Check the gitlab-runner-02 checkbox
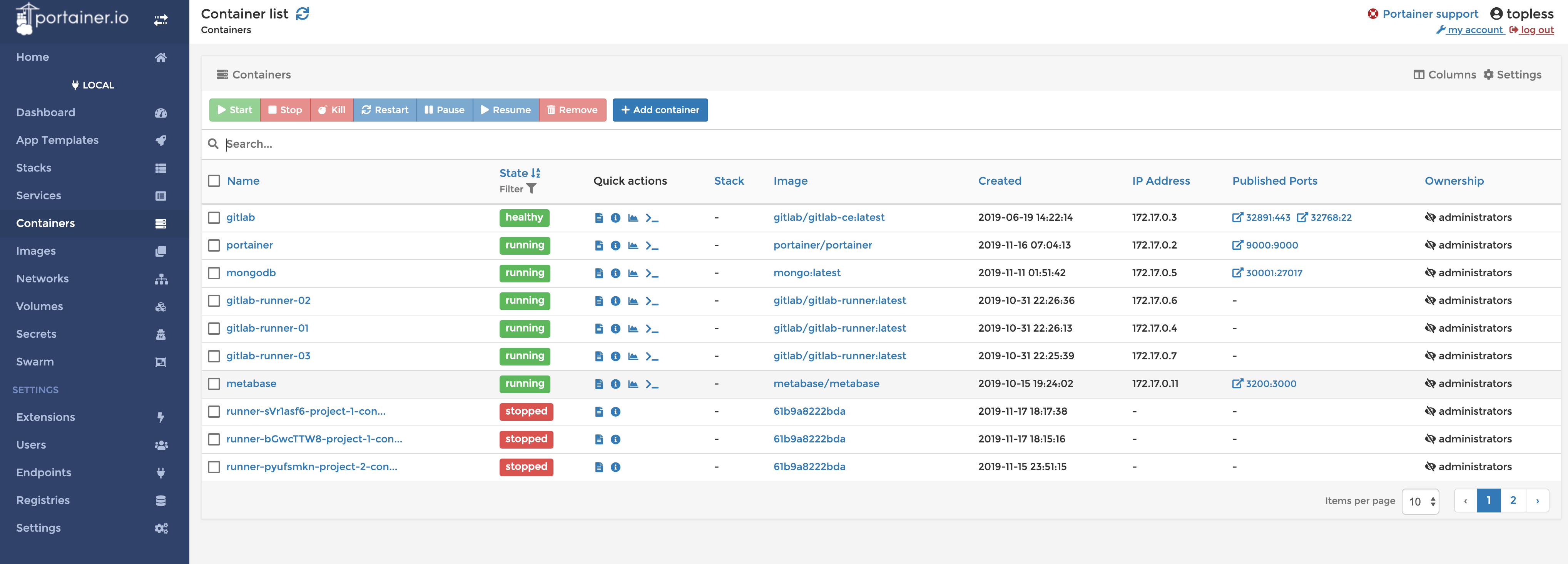The width and height of the screenshot is (1568, 564). coord(214,300)
